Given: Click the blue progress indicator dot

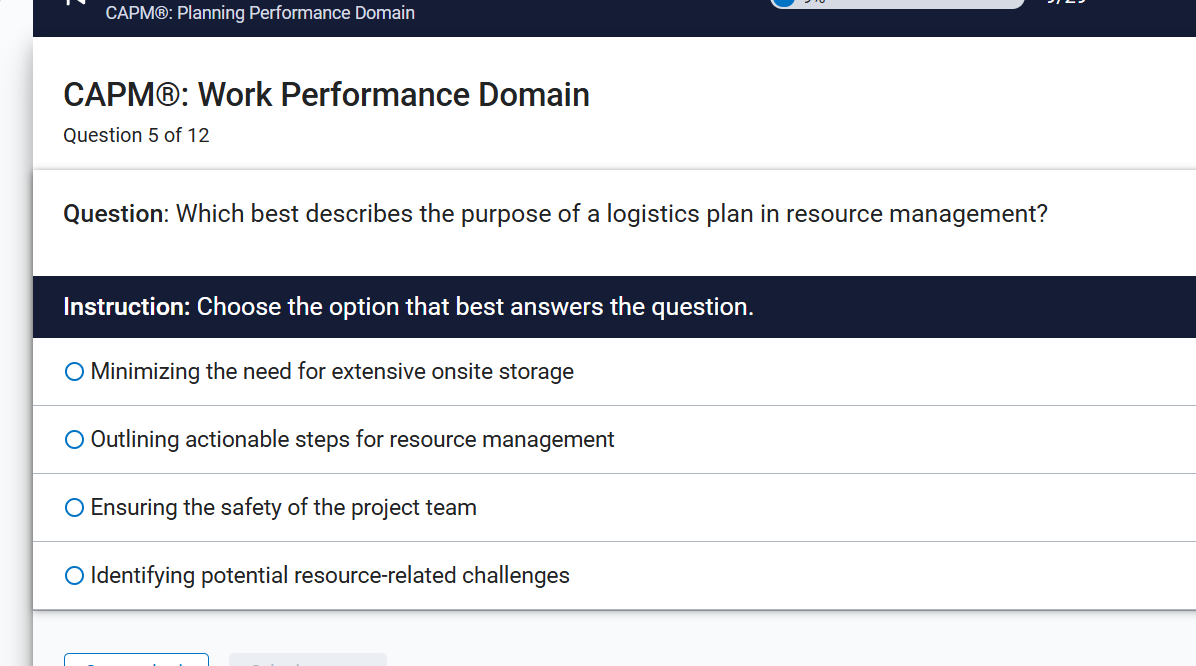Looking at the screenshot, I should tap(784, 4).
